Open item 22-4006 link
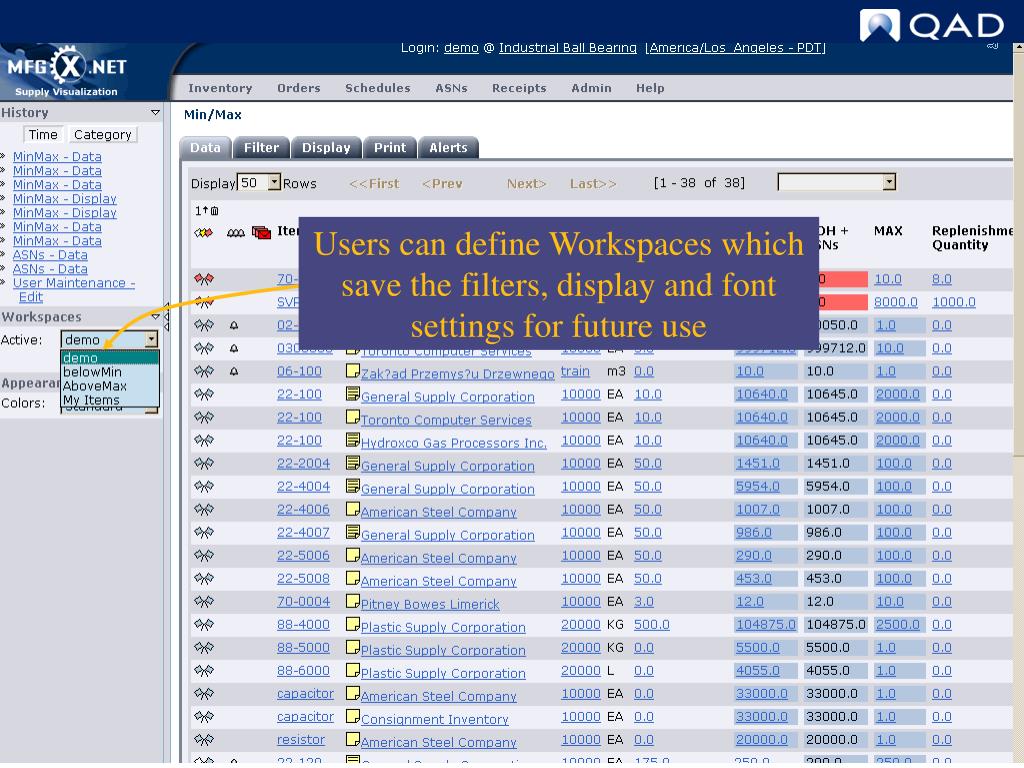 tap(303, 510)
